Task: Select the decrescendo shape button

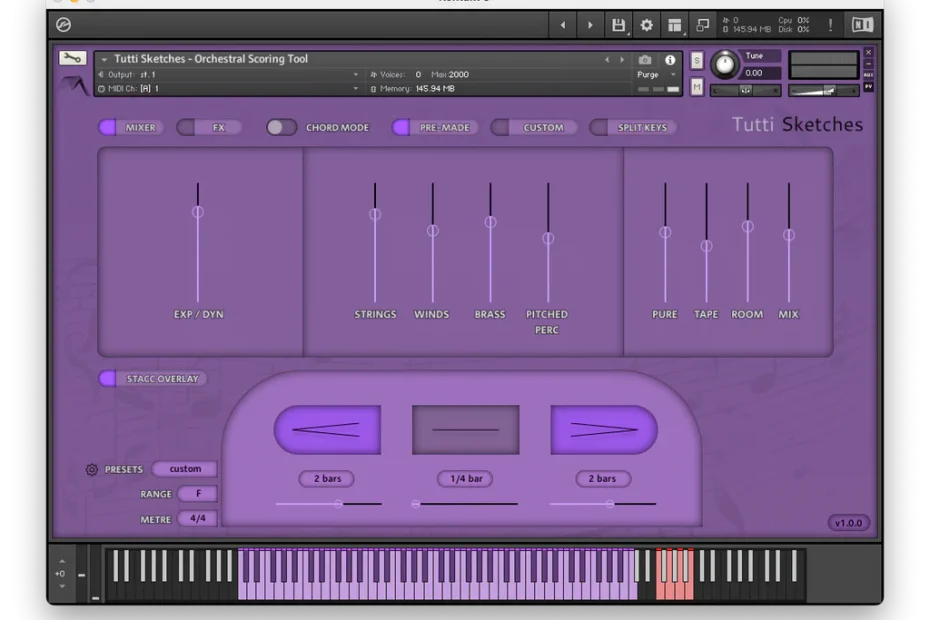Action: tap(603, 430)
